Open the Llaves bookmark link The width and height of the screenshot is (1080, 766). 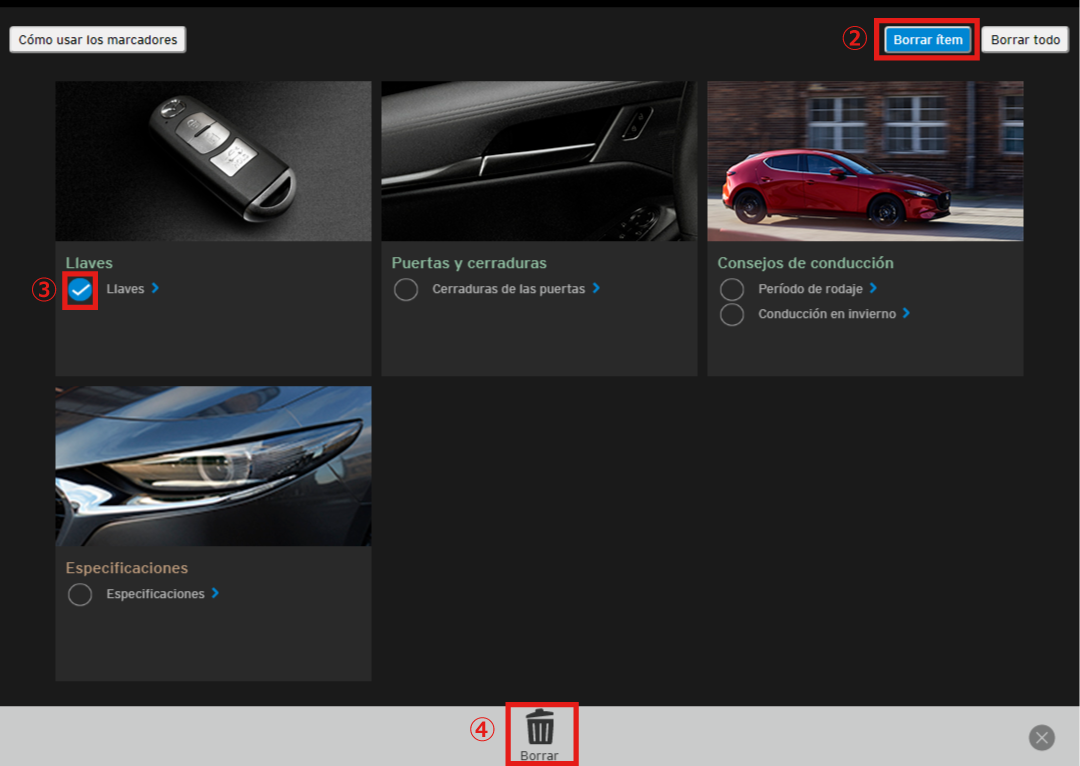point(125,289)
